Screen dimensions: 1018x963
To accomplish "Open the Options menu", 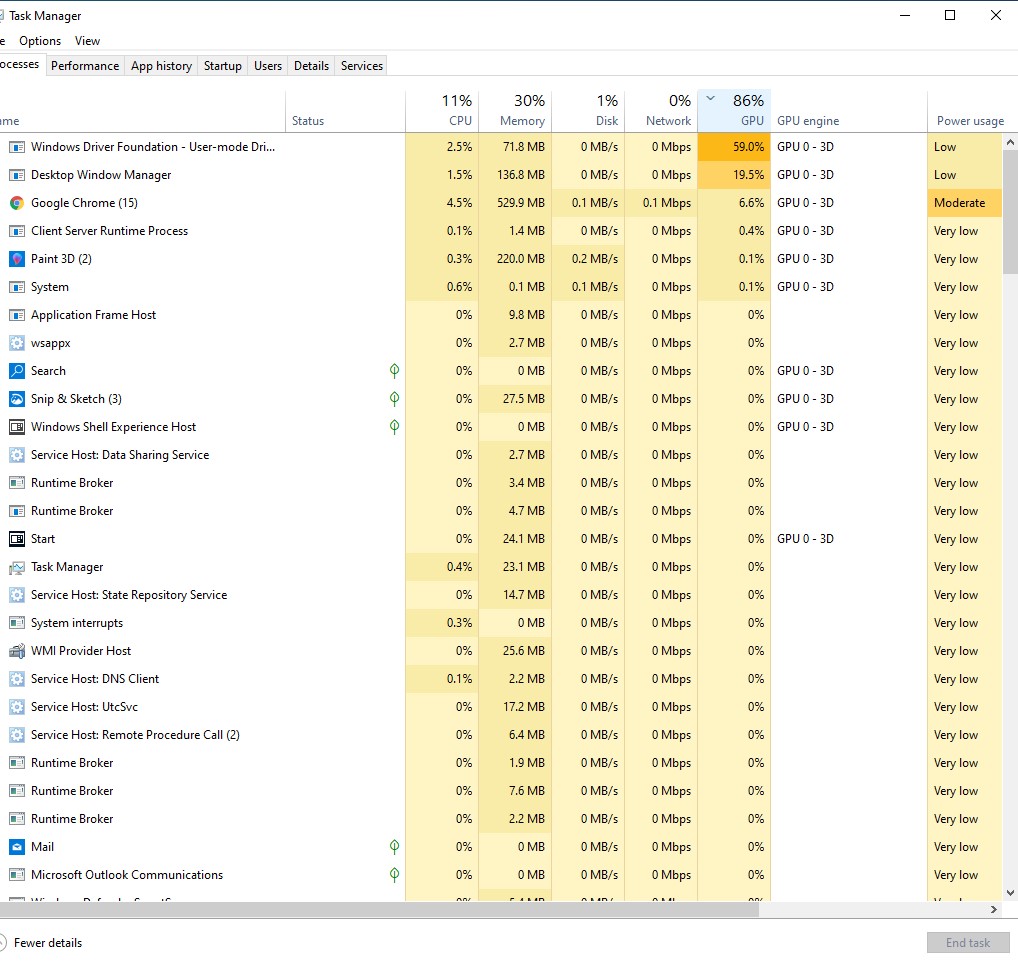I will pyautogui.click(x=40, y=41).
